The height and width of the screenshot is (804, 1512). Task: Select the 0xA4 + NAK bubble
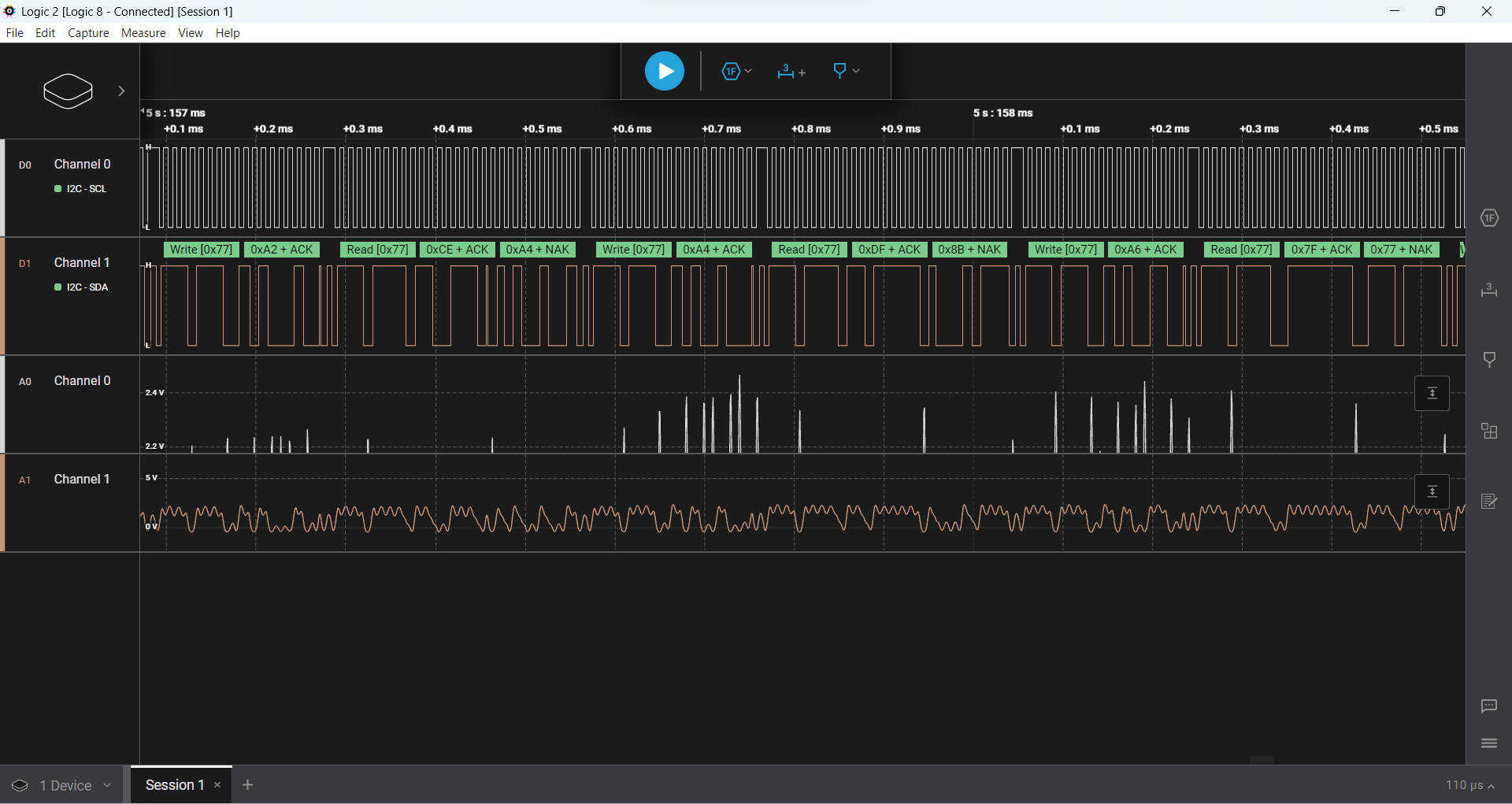pyautogui.click(x=537, y=250)
